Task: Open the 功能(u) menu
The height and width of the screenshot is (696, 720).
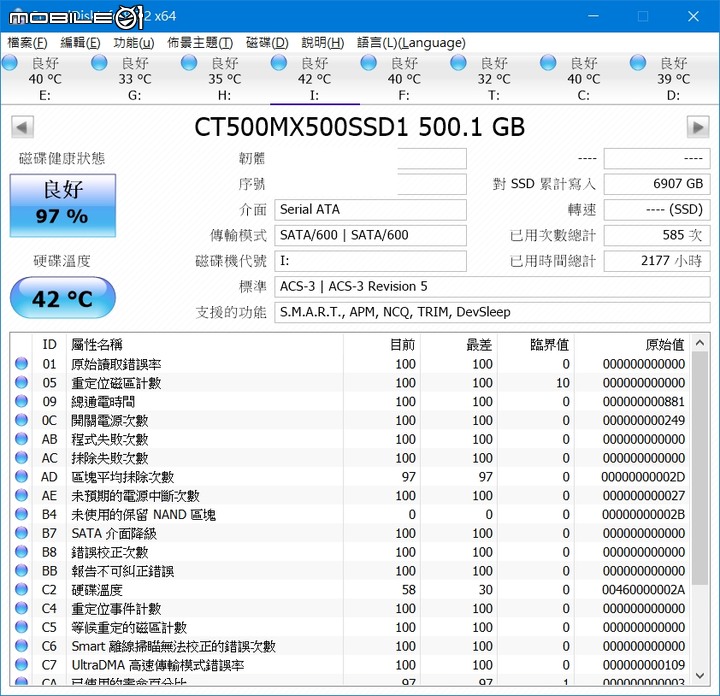Action: [134, 43]
